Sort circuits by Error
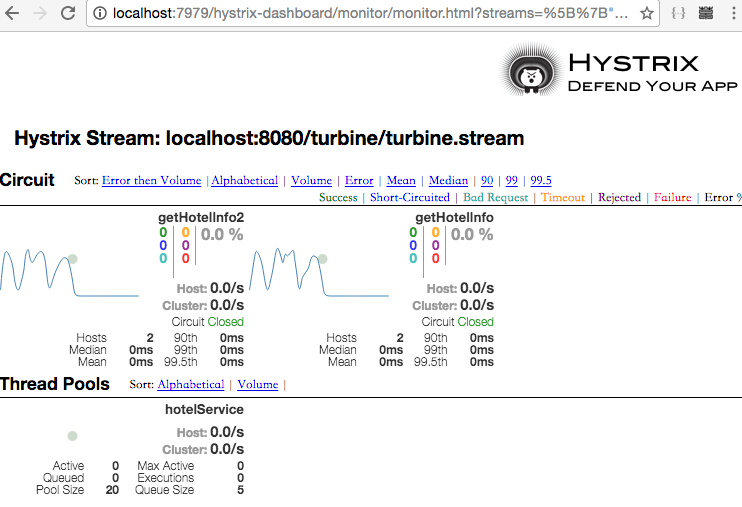This screenshot has height=507, width=742. point(359,180)
